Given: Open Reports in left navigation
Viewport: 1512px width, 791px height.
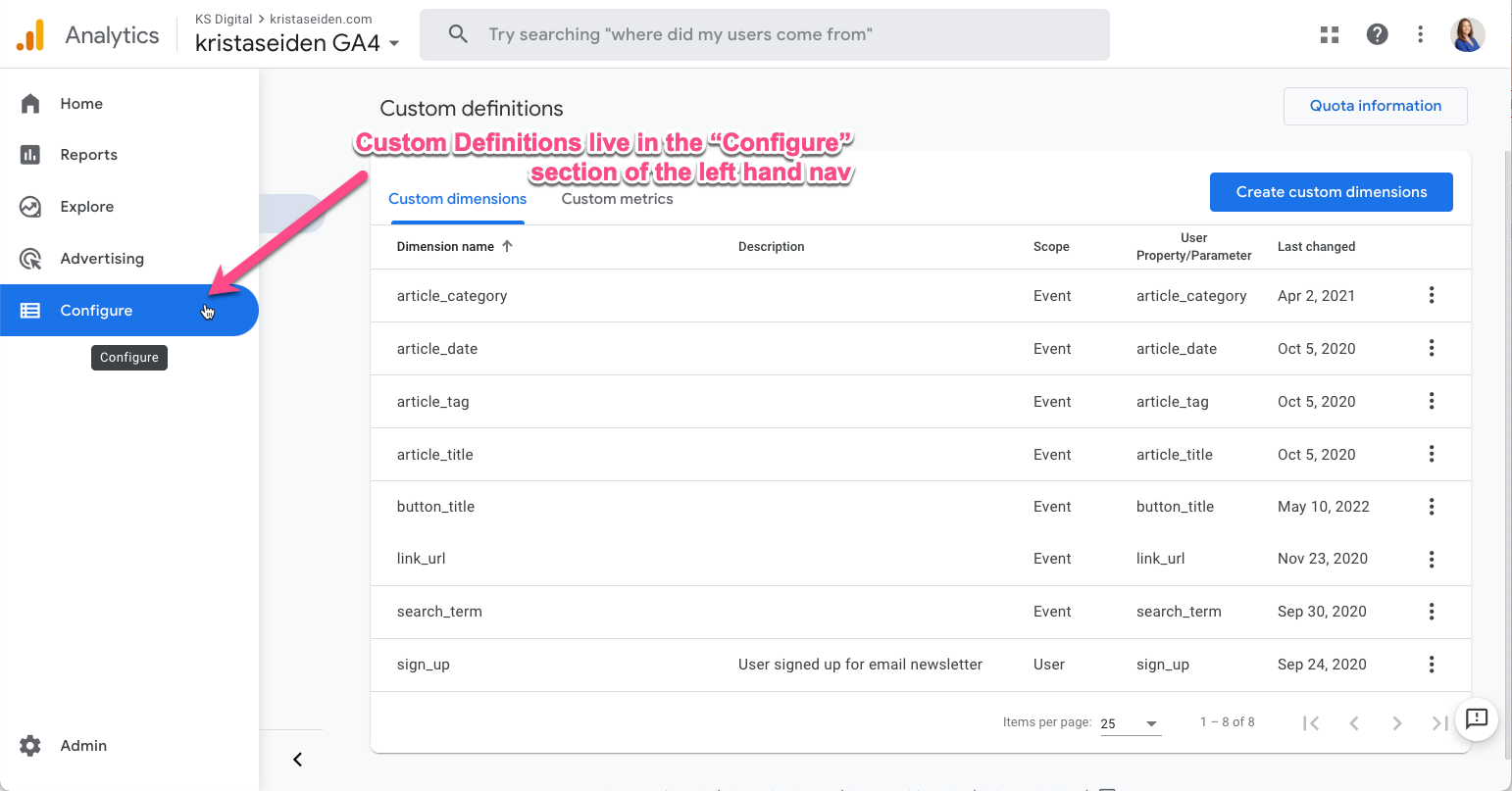Looking at the screenshot, I should pyautogui.click(x=88, y=155).
